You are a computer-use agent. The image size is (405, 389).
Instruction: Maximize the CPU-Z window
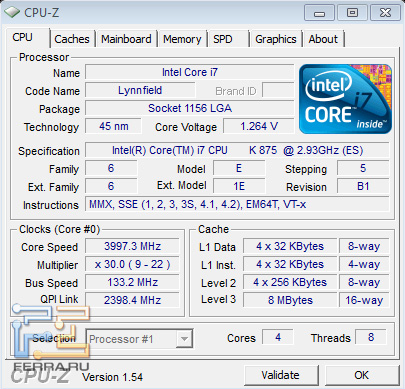[352, 13]
